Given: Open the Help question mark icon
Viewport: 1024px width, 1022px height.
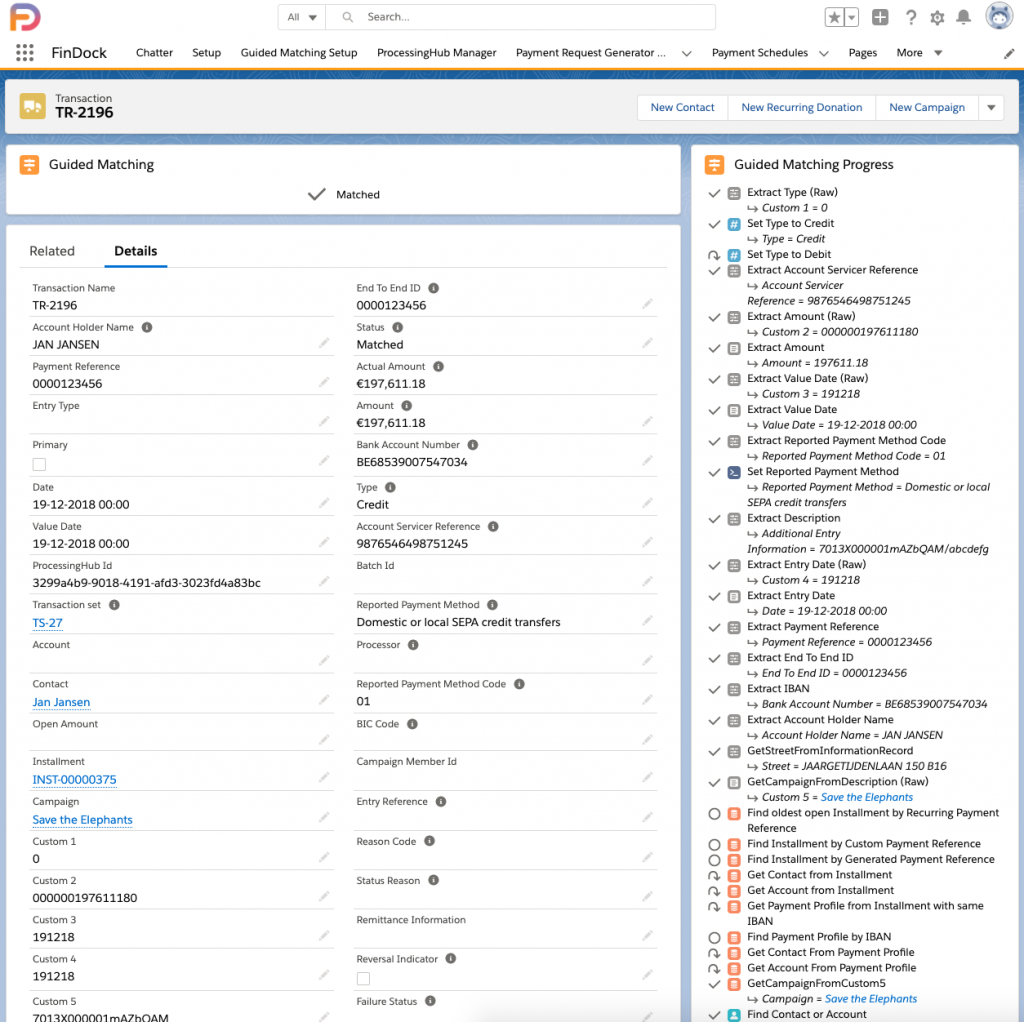Looking at the screenshot, I should 910,18.
